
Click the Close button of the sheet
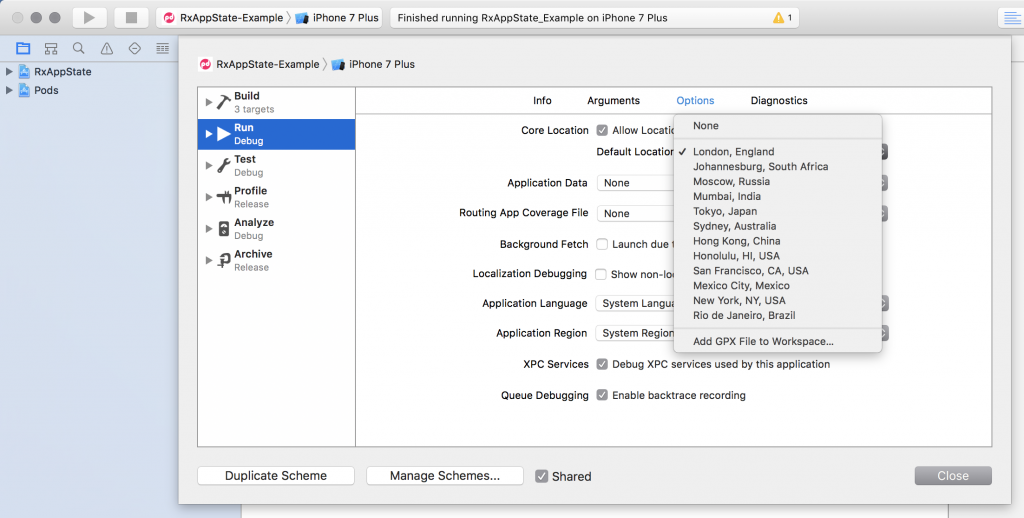tap(953, 476)
